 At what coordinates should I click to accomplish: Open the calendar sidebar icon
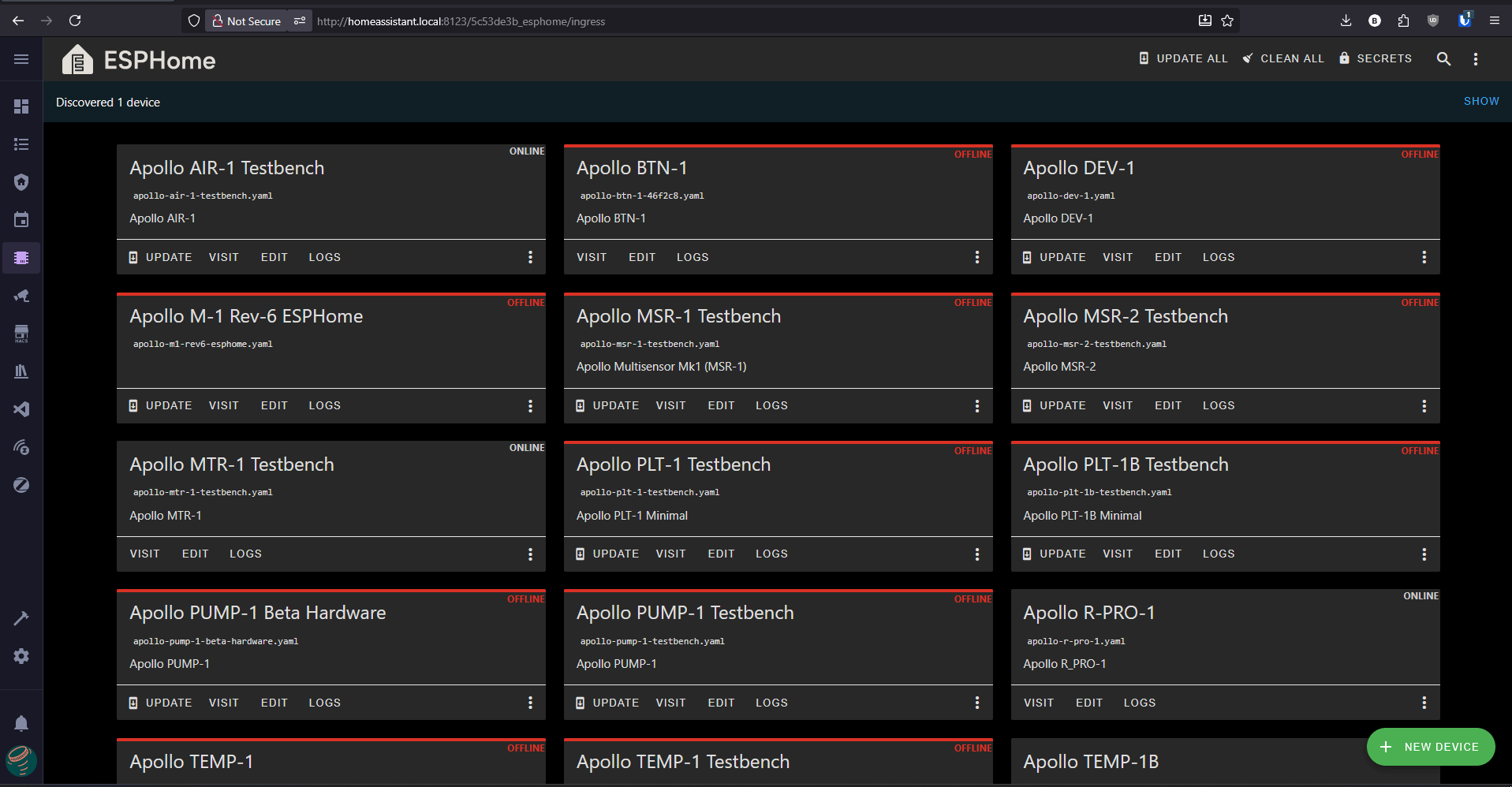tap(21, 220)
